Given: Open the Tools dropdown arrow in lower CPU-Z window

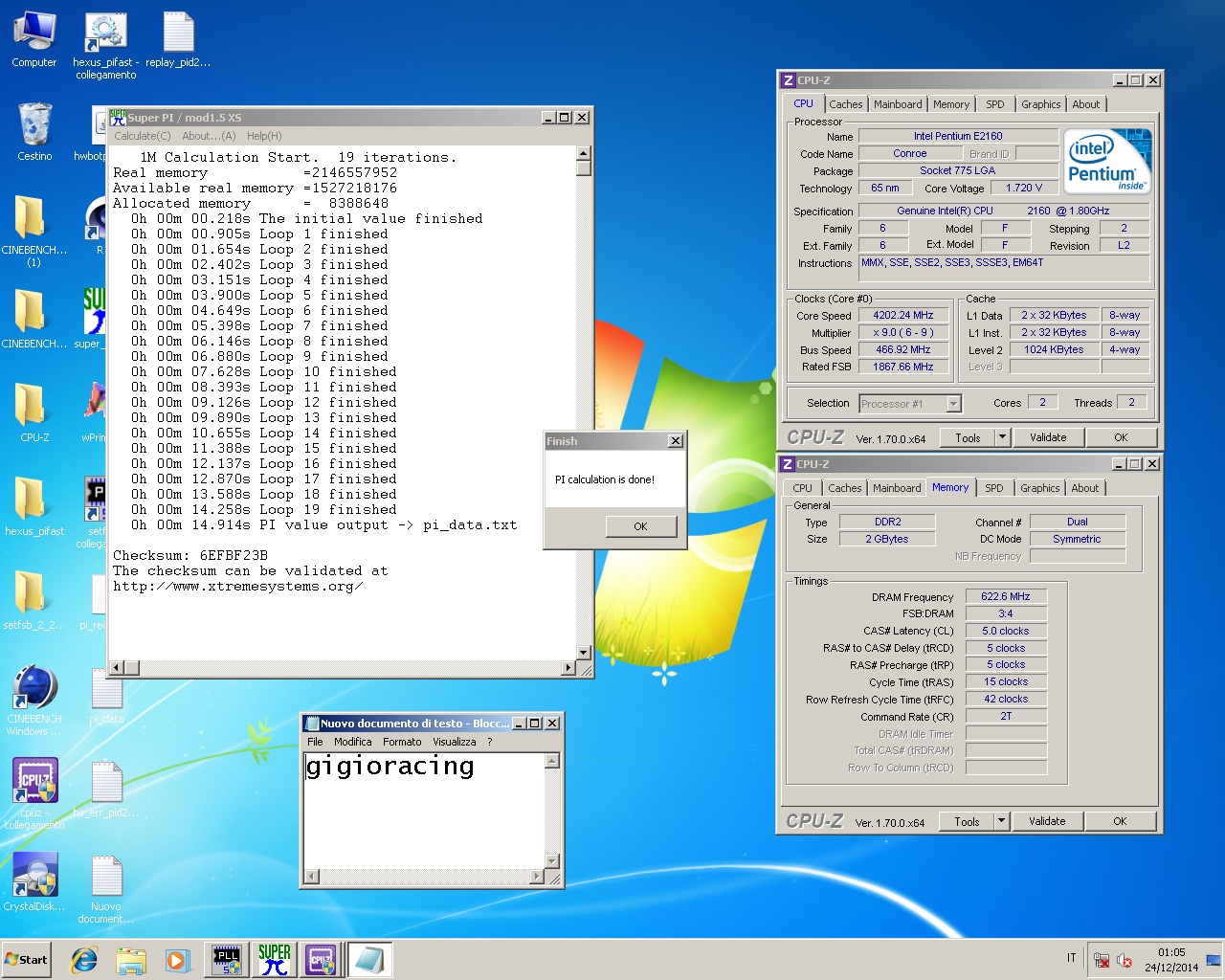Looking at the screenshot, I should tap(1002, 821).
